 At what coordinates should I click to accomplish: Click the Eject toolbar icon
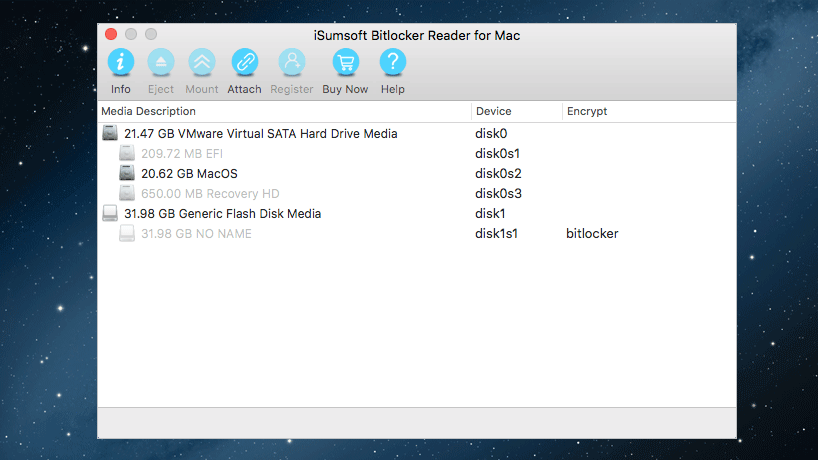click(x=161, y=63)
